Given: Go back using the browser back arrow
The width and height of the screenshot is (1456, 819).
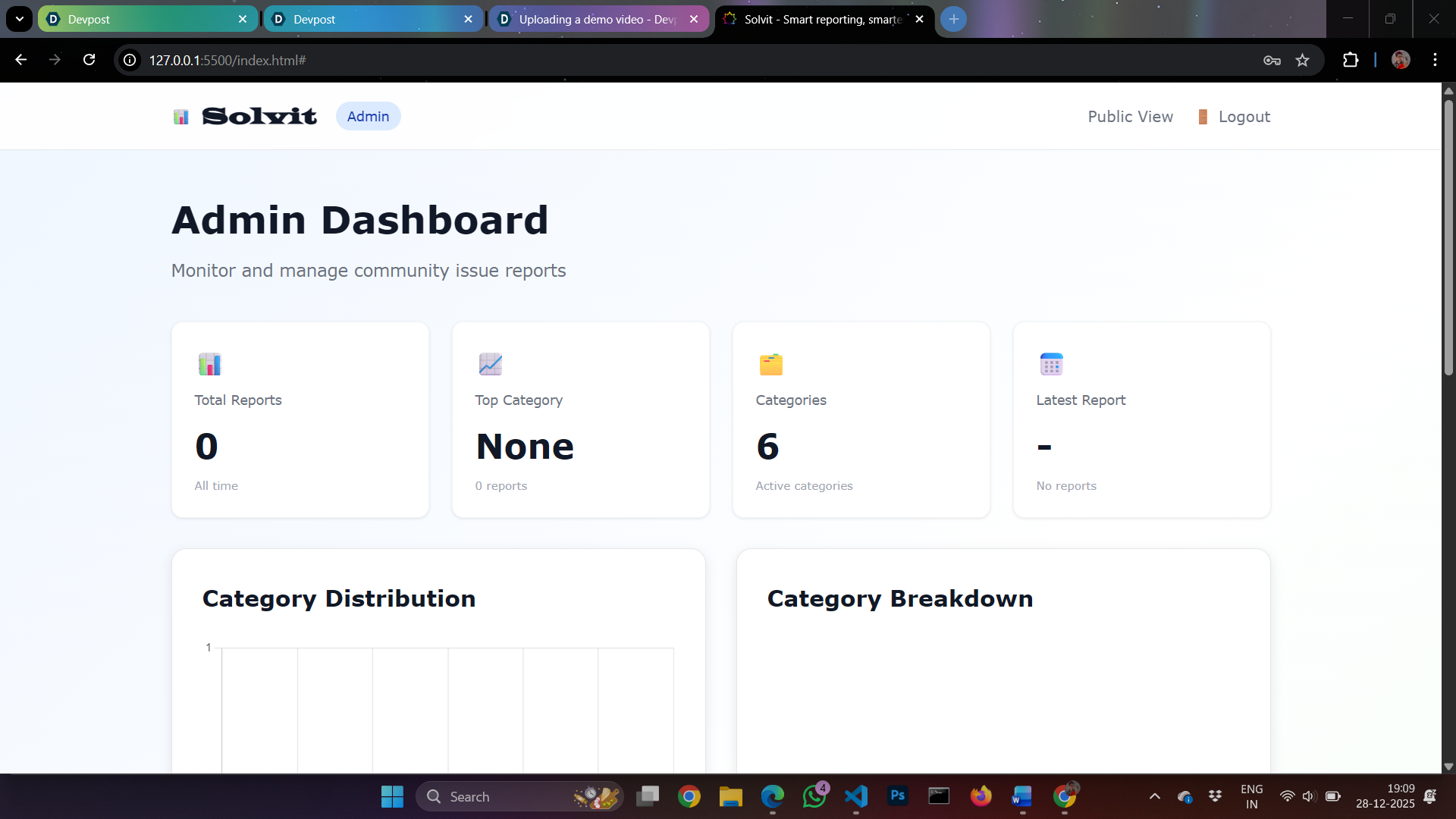Looking at the screenshot, I should click(x=20, y=60).
